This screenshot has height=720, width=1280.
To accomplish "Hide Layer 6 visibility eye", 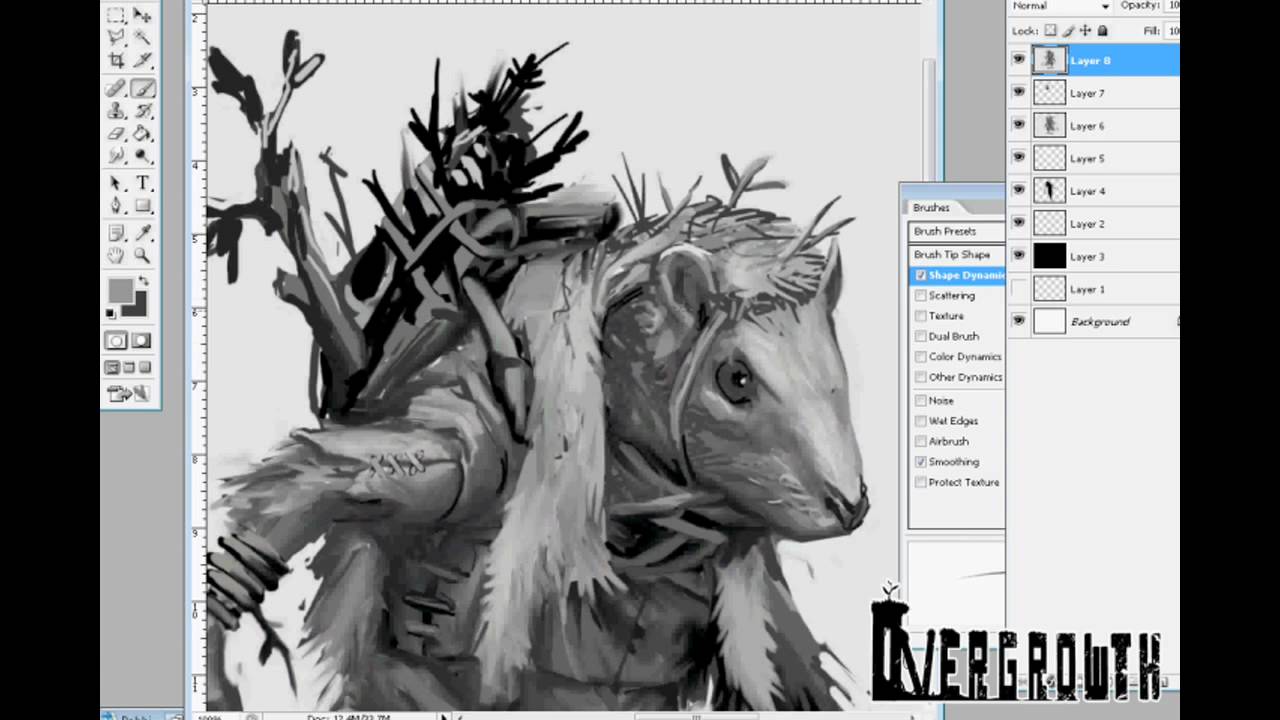I will [x=1019, y=125].
